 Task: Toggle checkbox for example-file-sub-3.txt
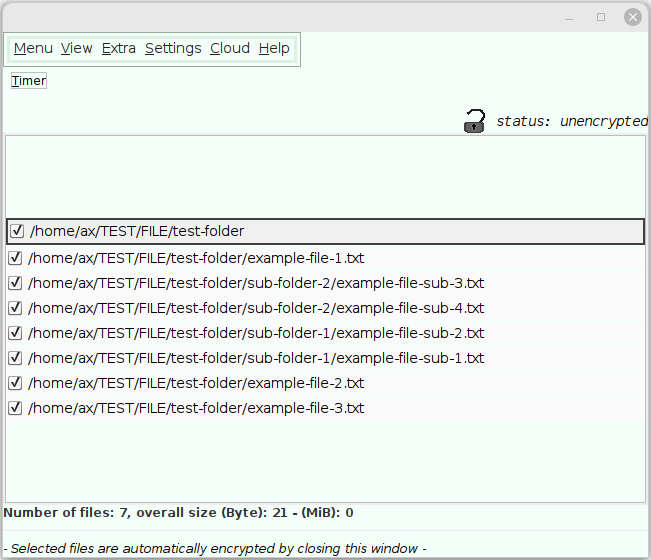click(15, 283)
